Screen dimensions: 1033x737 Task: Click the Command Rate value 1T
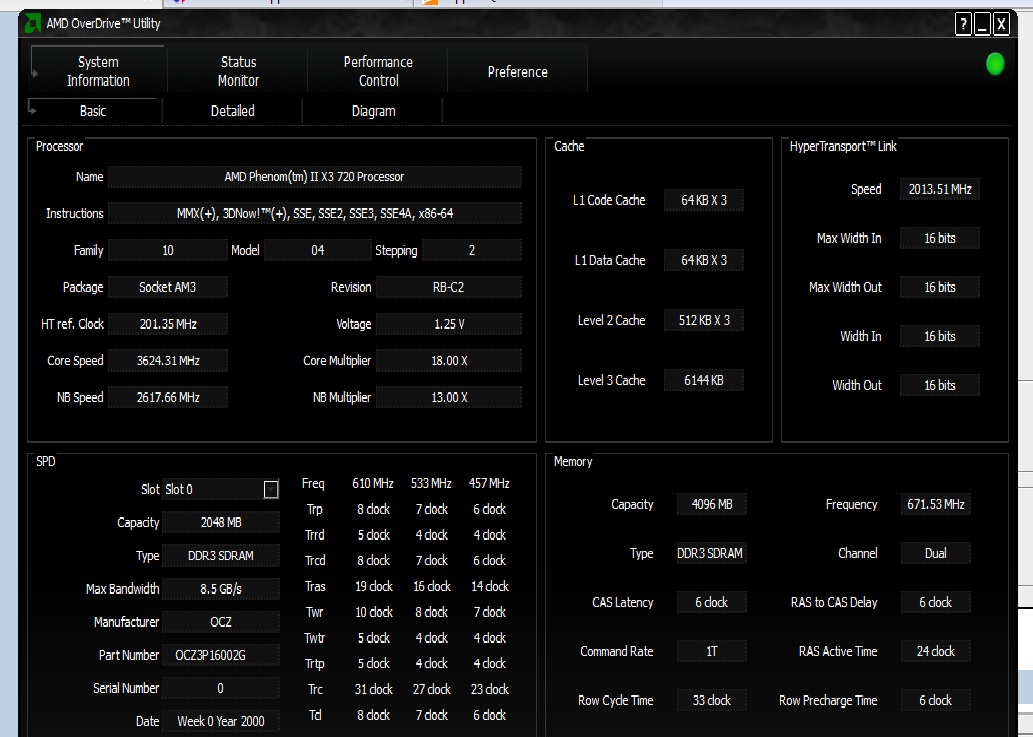(712, 651)
